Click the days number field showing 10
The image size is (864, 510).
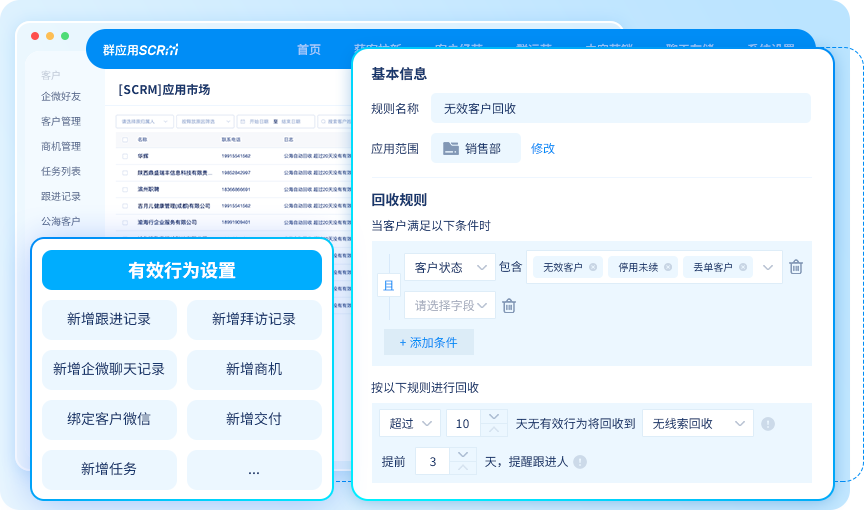click(x=463, y=424)
